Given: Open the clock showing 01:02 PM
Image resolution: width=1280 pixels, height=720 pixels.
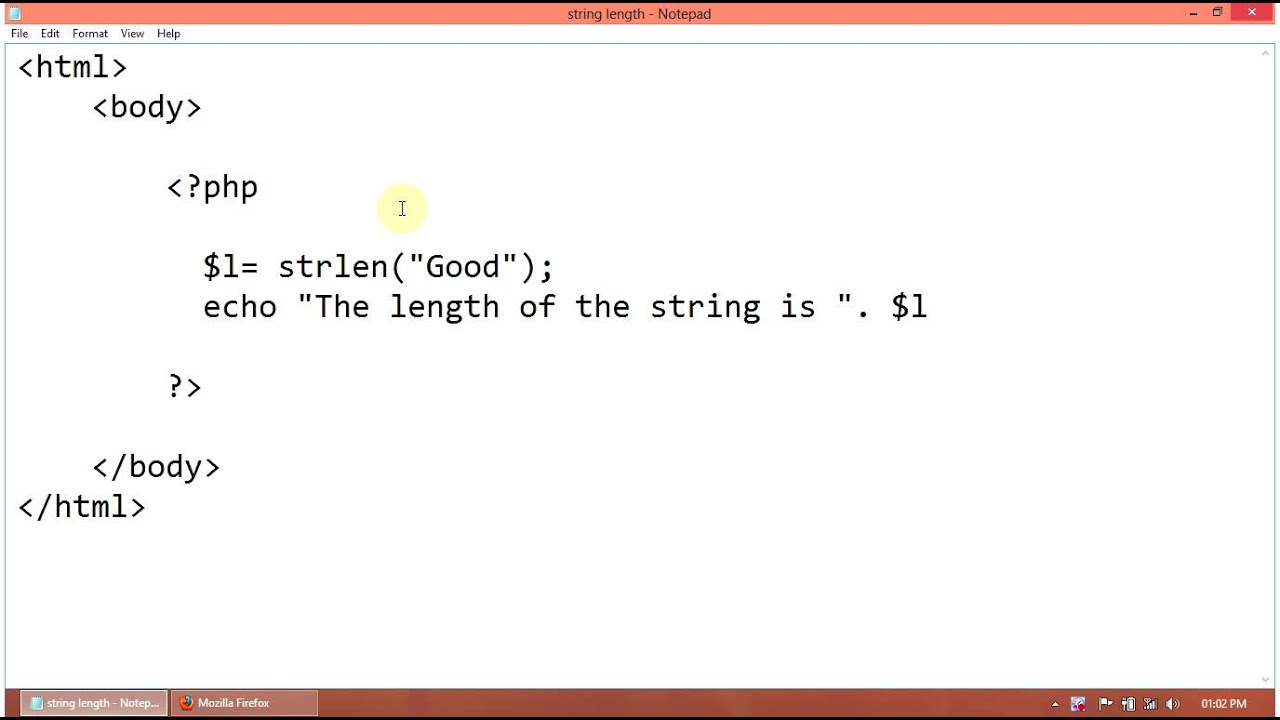Looking at the screenshot, I should point(1224,704).
